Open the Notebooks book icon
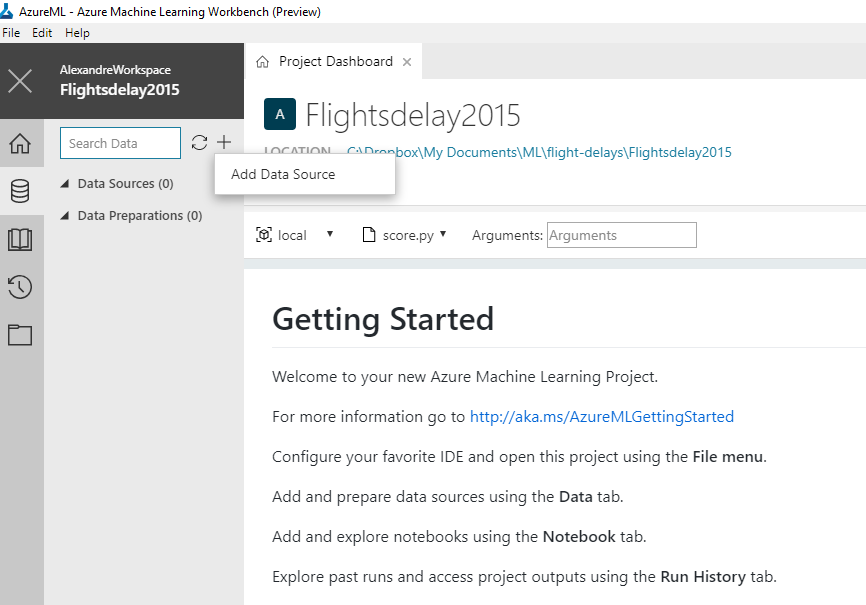 [20, 240]
